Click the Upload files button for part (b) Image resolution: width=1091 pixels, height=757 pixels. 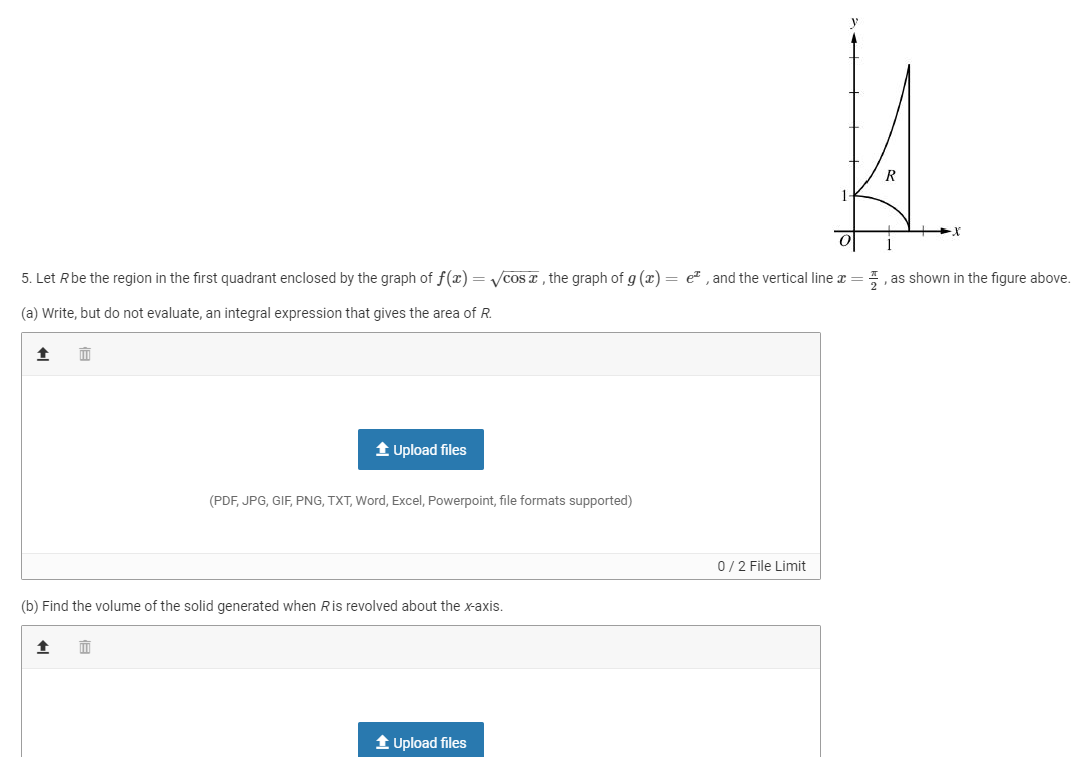pyautogui.click(x=420, y=742)
